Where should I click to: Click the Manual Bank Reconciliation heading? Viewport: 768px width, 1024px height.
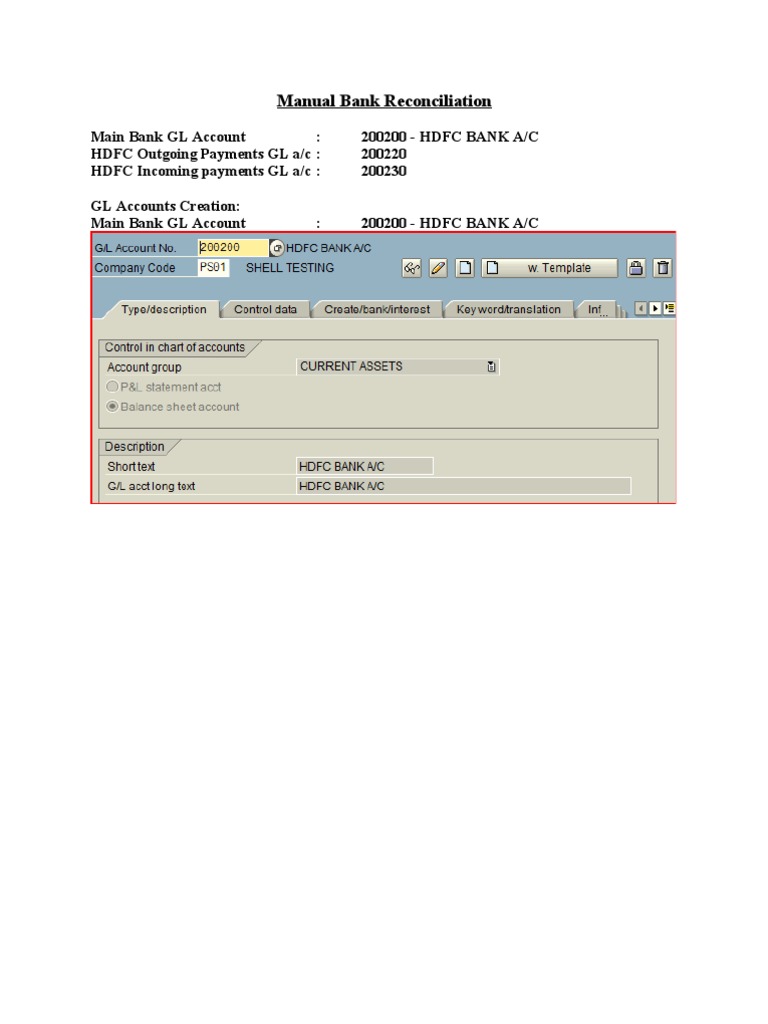coord(384,101)
